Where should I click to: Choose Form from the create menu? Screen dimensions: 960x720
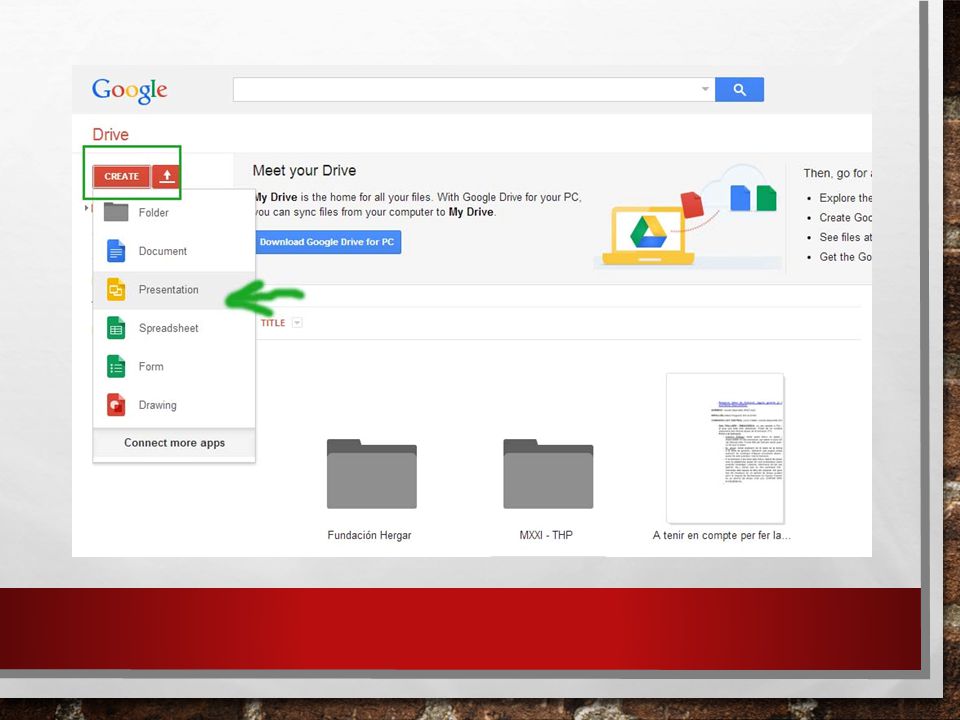(174, 367)
